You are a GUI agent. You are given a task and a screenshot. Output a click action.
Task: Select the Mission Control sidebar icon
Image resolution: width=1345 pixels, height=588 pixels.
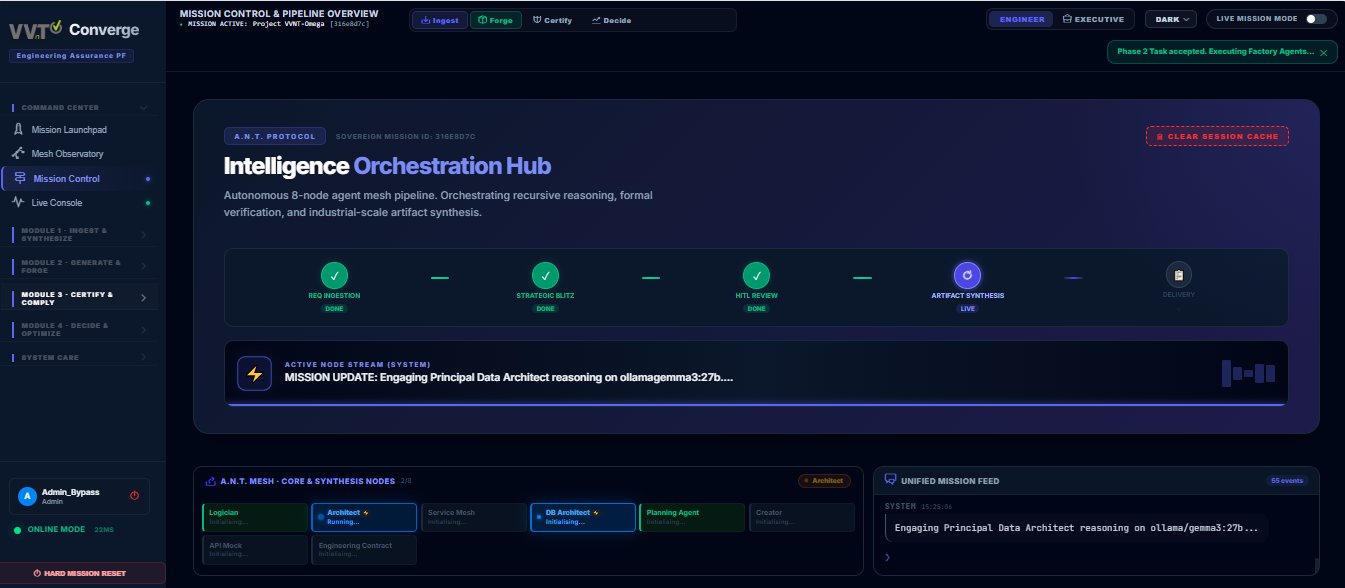[x=20, y=178]
